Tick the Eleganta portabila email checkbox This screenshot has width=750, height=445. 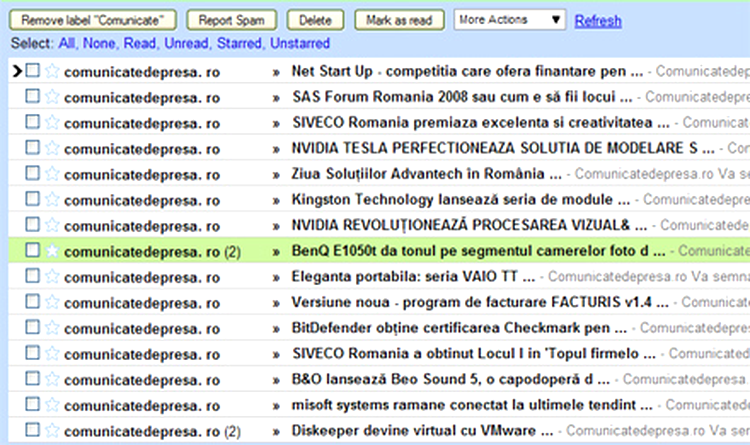33,276
